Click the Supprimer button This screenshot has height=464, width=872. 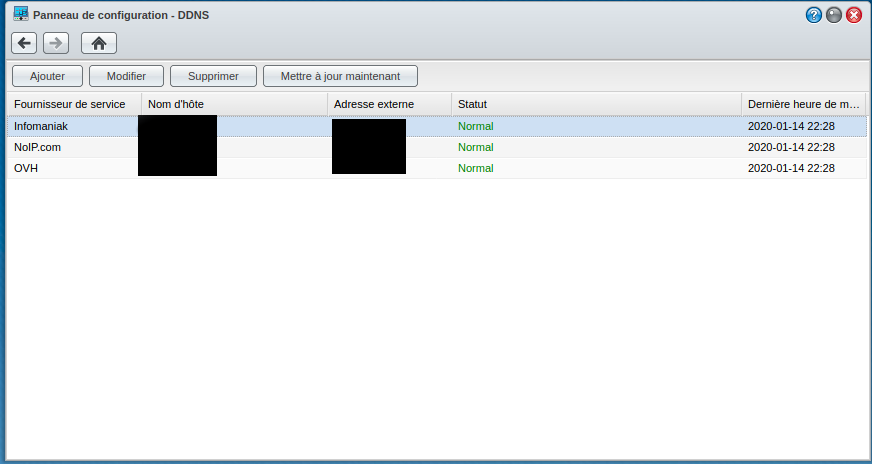(x=214, y=76)
